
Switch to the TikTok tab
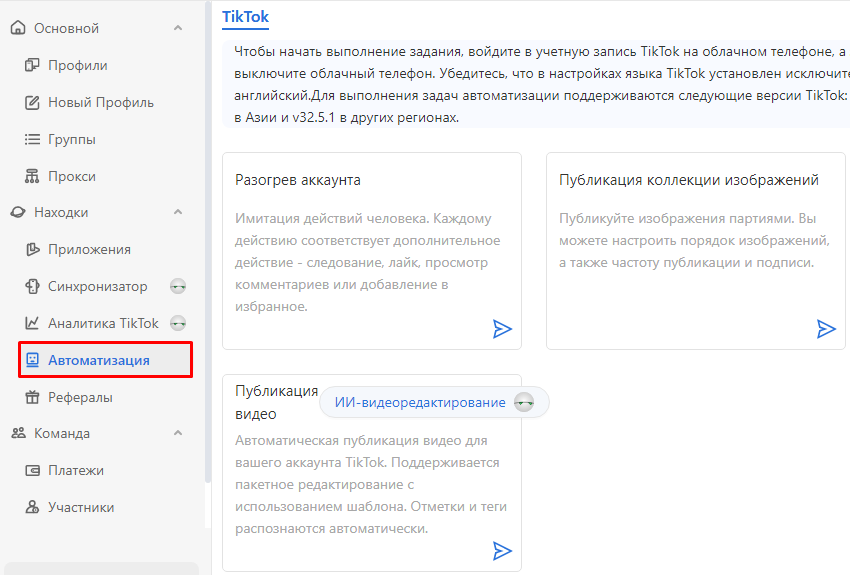[x=246, y=17]
